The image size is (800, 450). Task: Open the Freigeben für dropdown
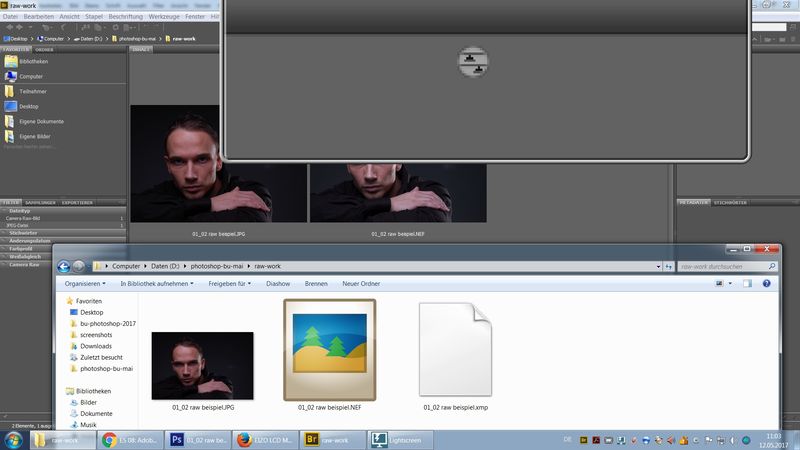[232, 284]
